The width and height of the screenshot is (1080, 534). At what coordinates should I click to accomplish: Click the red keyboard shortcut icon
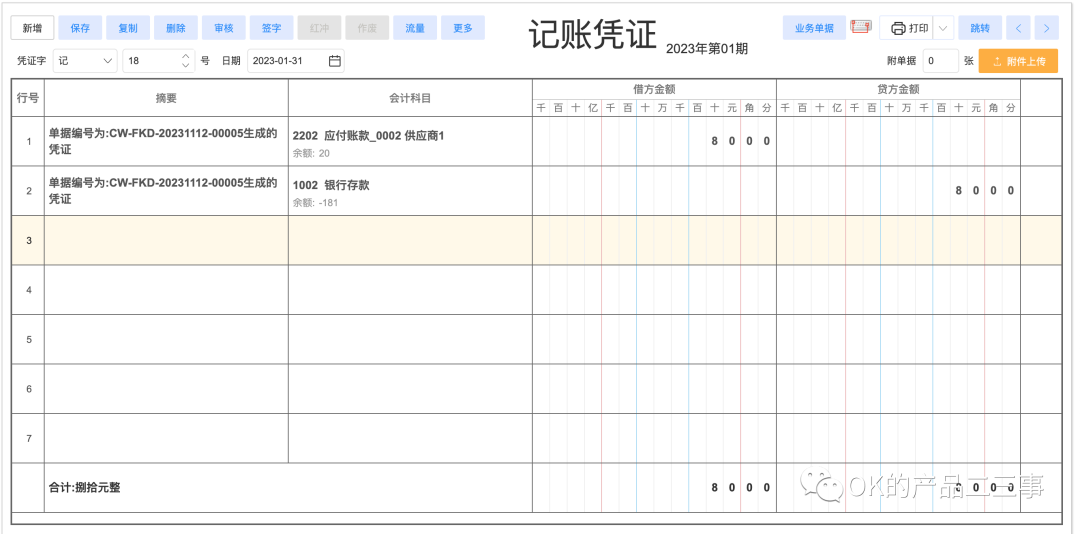coord(861,28)
